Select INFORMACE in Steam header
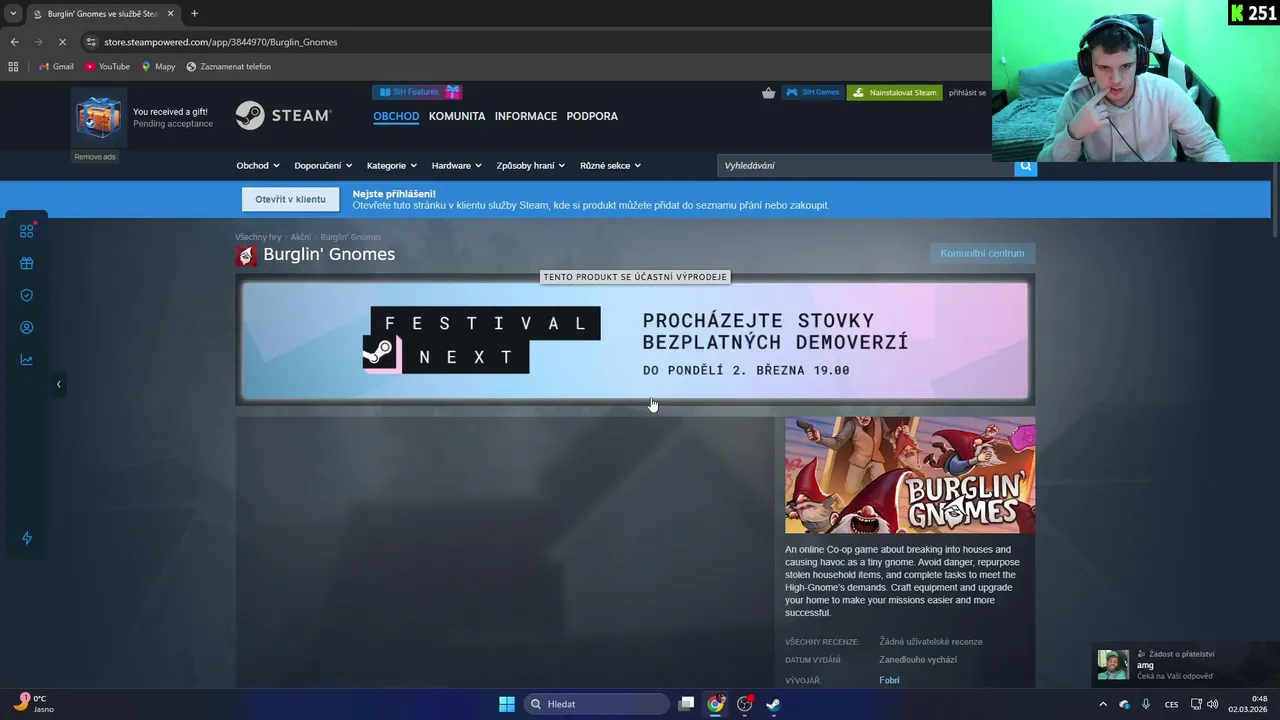The width and height of the screenshot is (1280, 720). click(526, 116)
